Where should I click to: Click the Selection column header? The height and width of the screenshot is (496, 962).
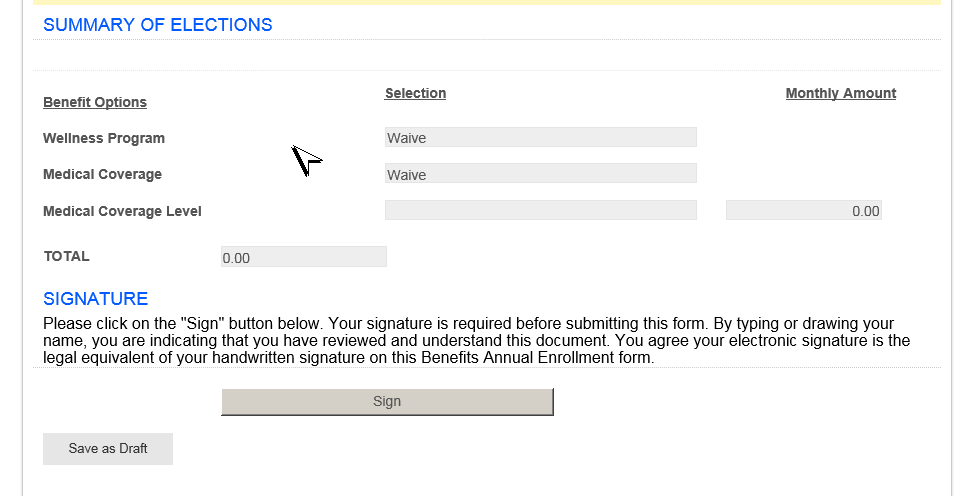415,93
